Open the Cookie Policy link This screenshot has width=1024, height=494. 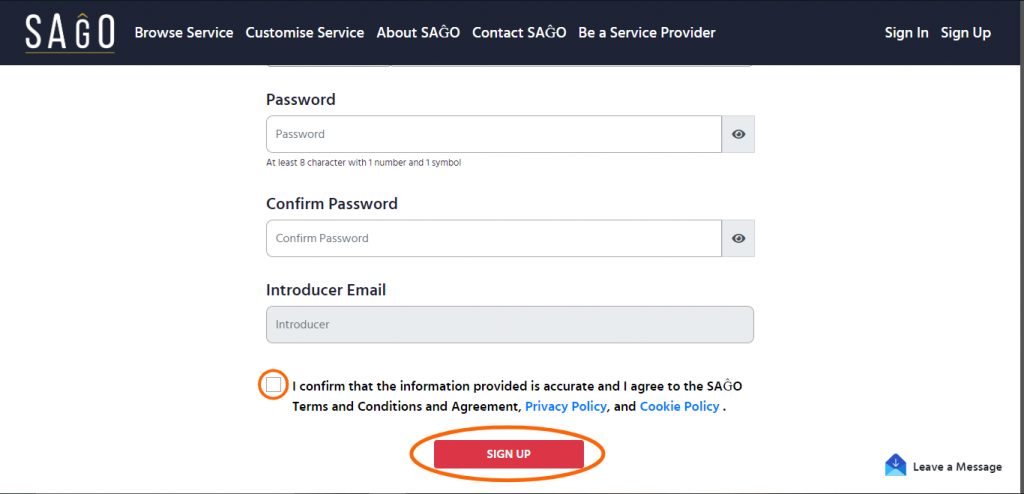click(x=679, y=407)
